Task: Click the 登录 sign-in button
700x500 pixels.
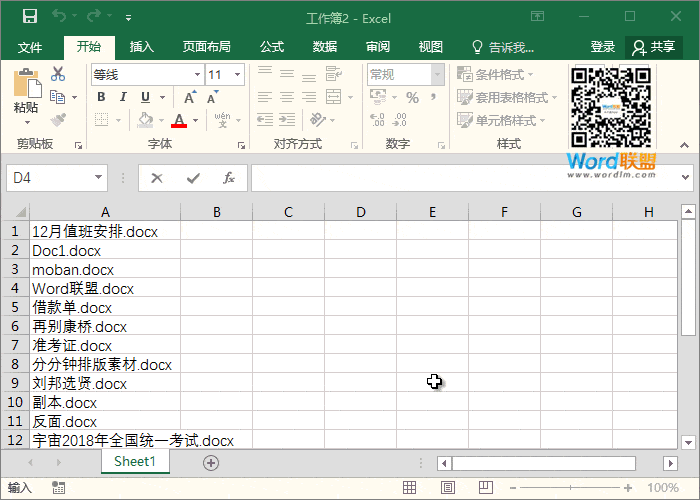Action: 602,46
